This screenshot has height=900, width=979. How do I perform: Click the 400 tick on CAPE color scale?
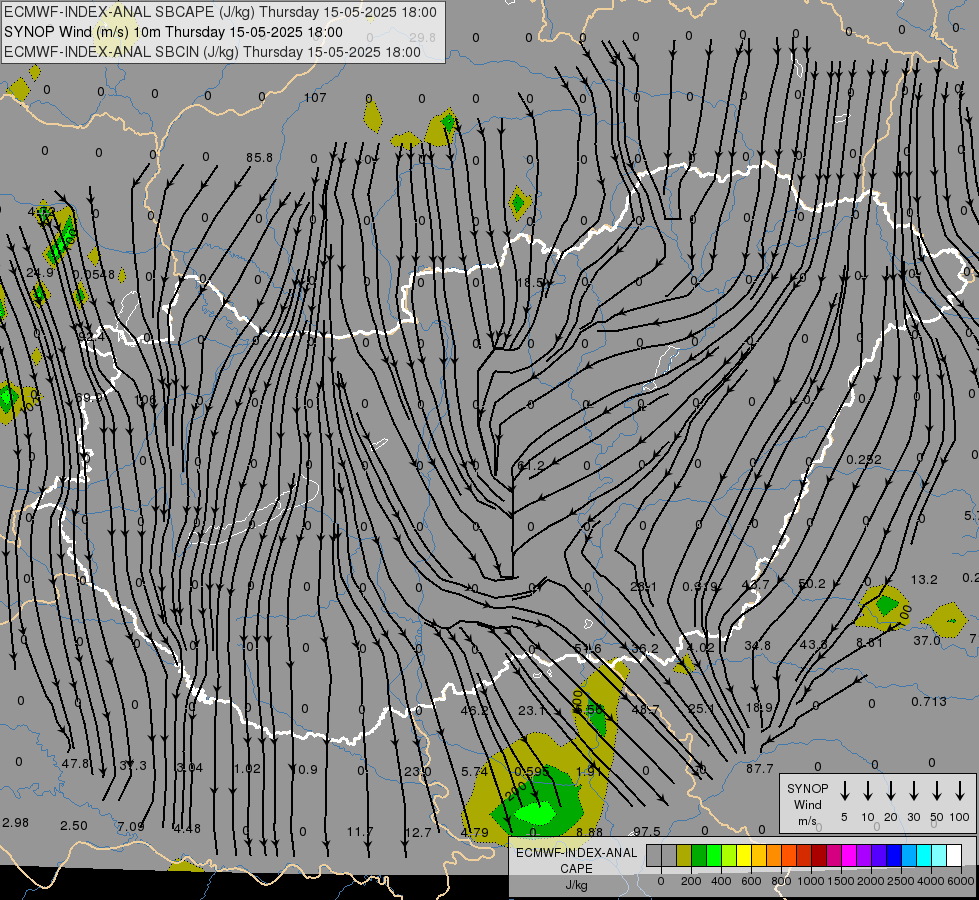click(x=721, y=881)
